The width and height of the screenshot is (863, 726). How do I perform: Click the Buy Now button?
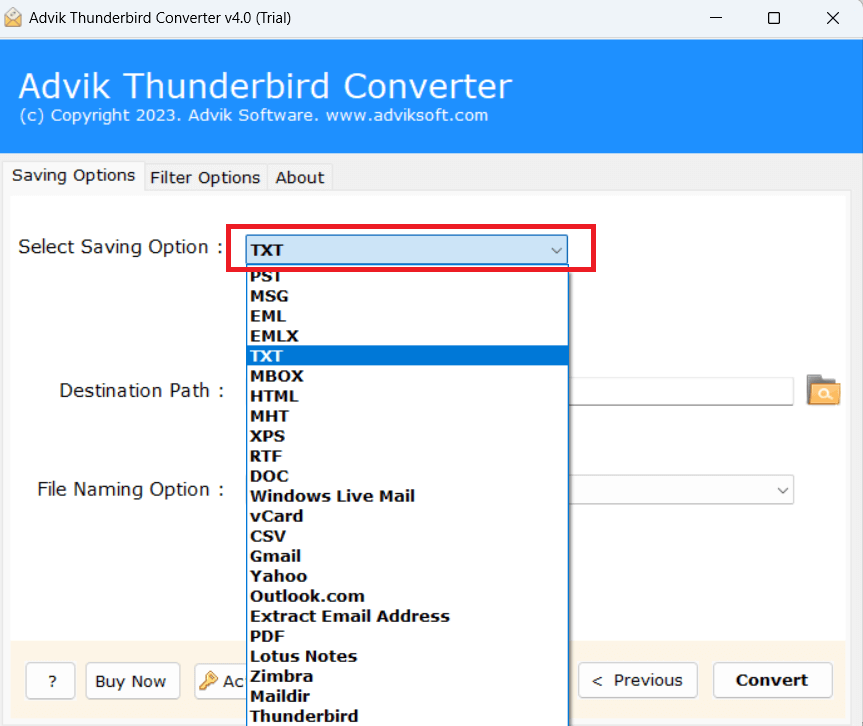[133, 681]
